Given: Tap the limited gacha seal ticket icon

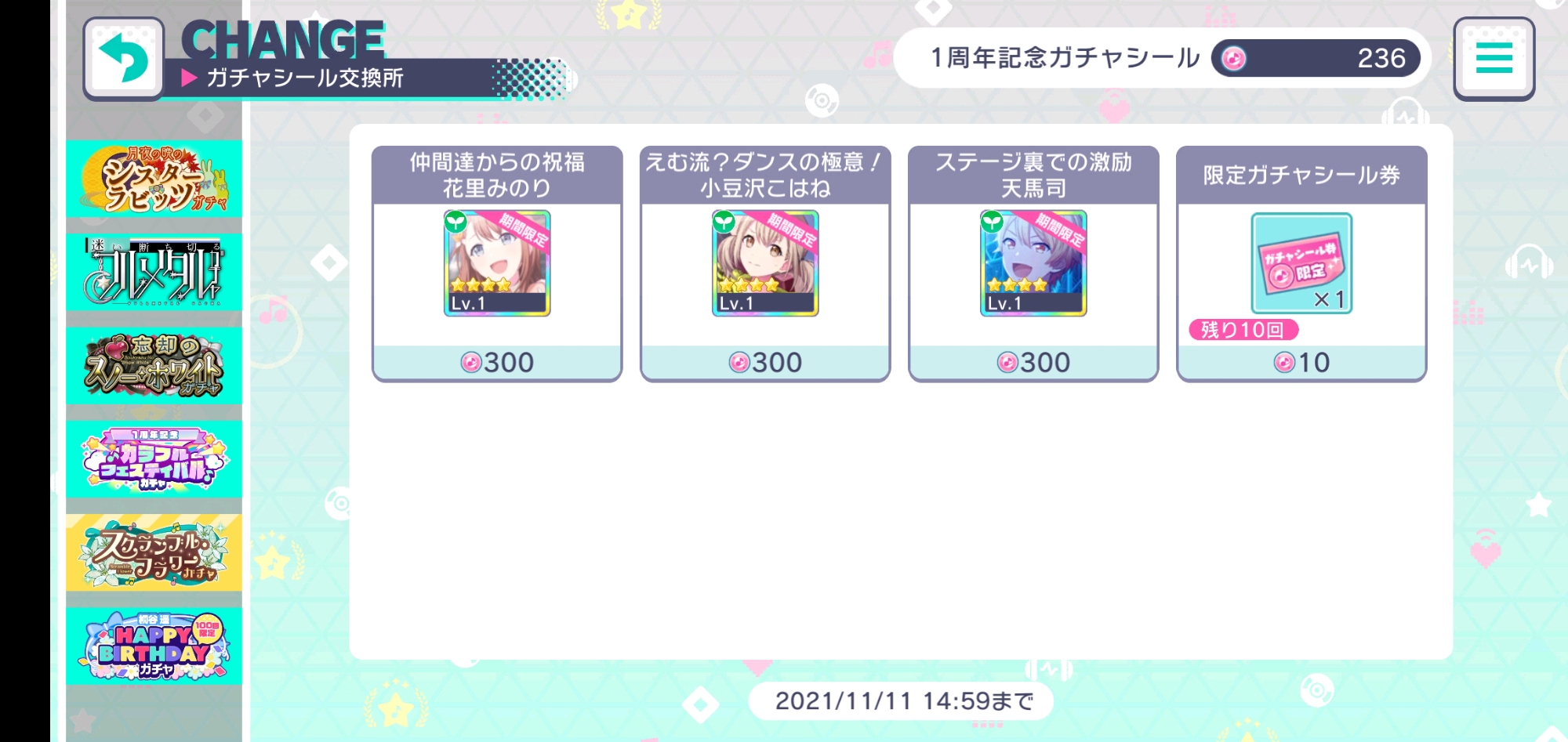Looking at the screenshot, I should tap(1301, 263).
